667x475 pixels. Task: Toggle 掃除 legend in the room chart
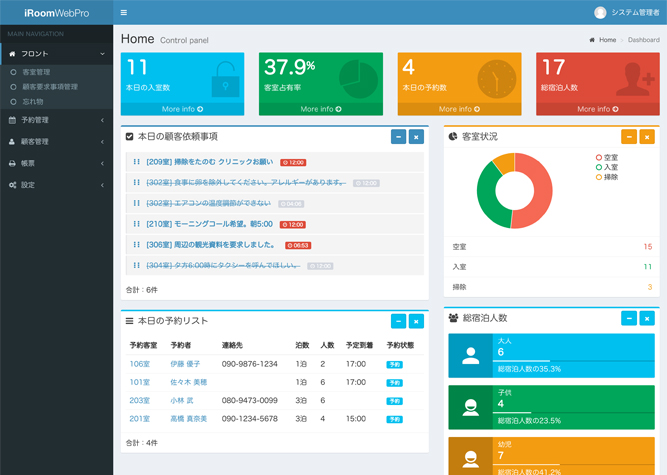[x=607, y=177]
